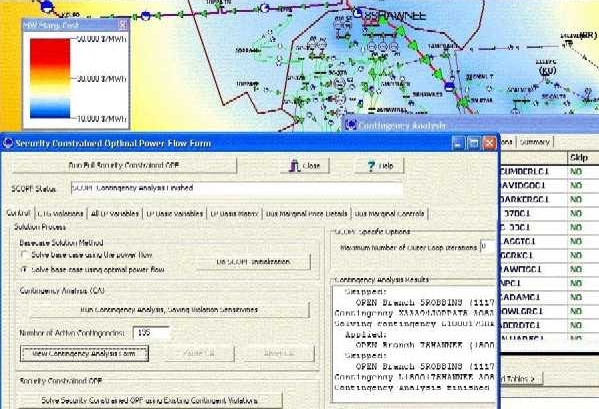
Task: Click the red region of the marginal cost legend
Action: (50, 52)
